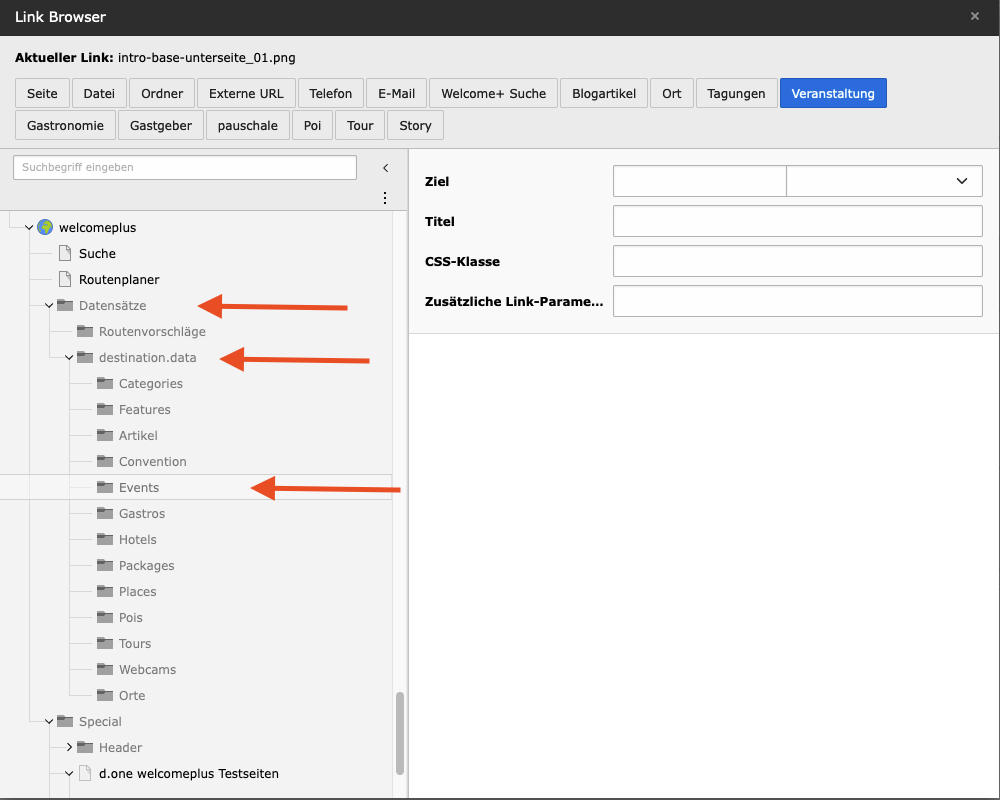Close the Link Browser dialog
Image resolution: width=1000 pixels, height=800 pixels.
(x=974, y=17)
